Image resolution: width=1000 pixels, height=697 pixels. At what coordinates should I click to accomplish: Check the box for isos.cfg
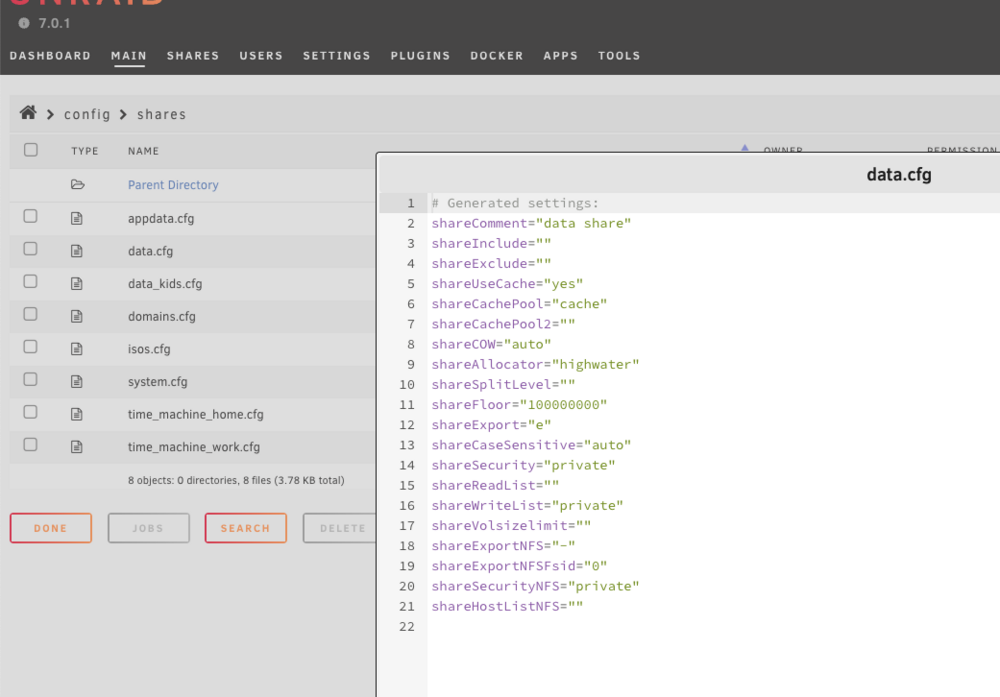click(x=30, y=347)
